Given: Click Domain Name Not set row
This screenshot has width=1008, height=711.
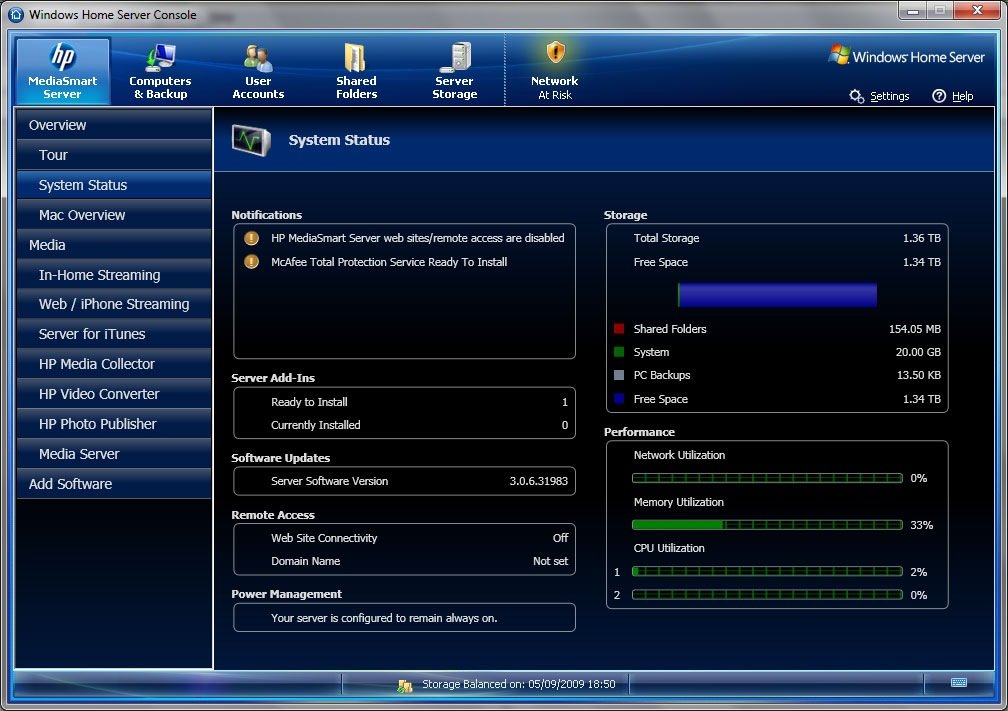Looking at the screenshot, I should (x=419, y=561).
